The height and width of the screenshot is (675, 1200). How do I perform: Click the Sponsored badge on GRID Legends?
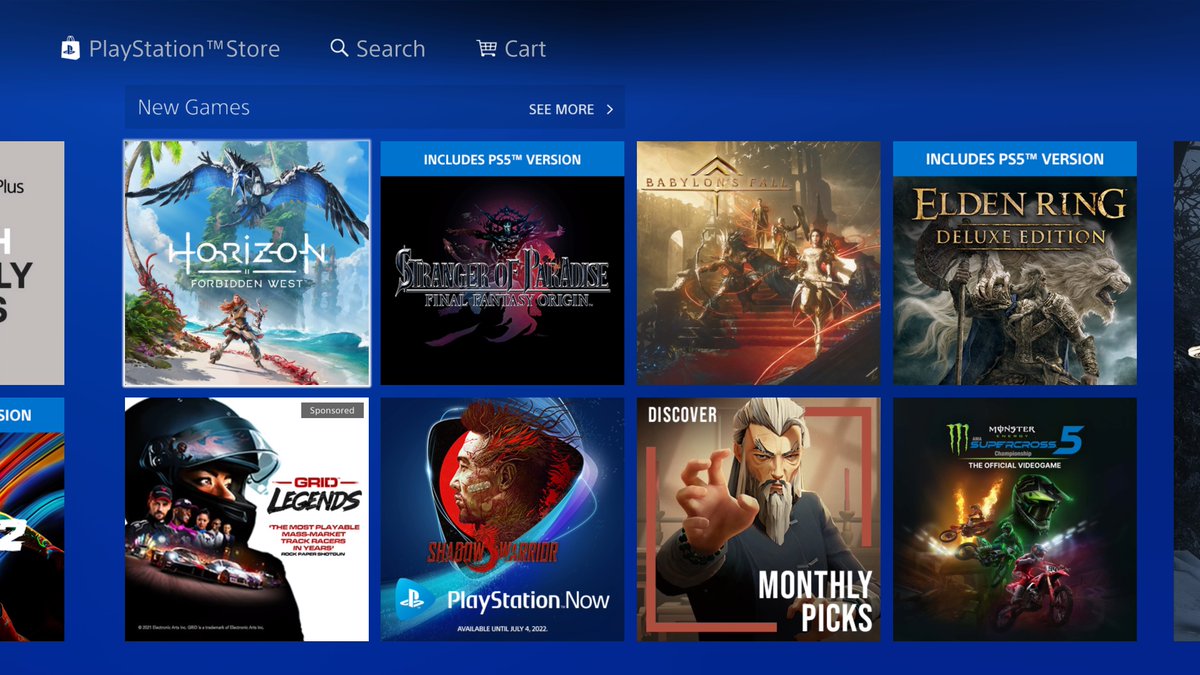(x=332, y=411)
